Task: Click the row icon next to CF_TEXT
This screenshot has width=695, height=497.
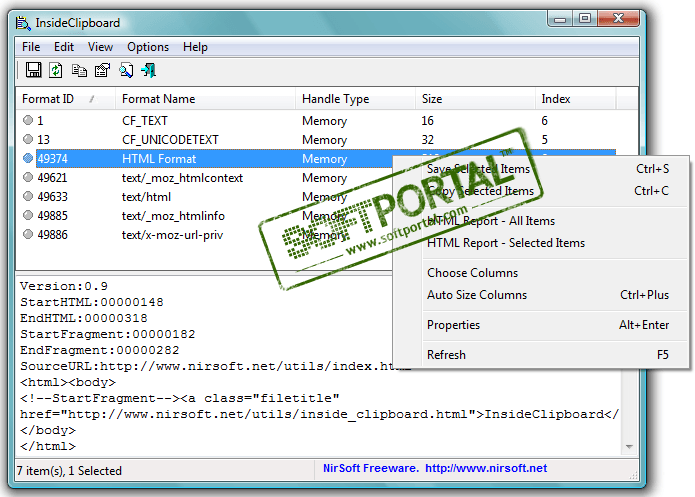Action: [x=28, y=120]
